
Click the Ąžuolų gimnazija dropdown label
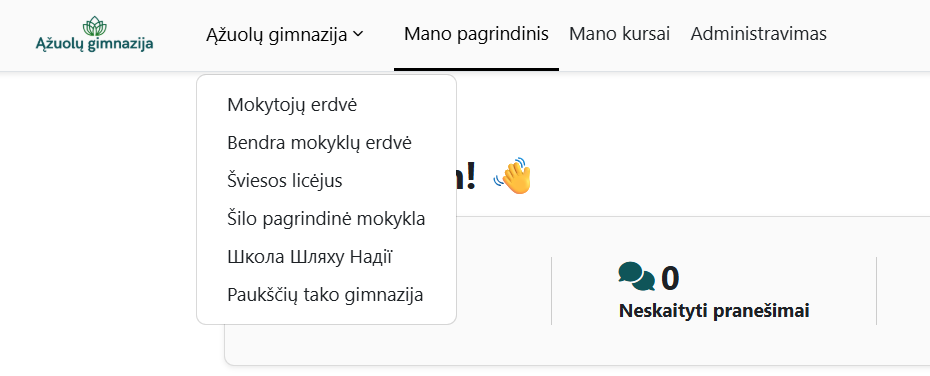[x=276, y=35]
